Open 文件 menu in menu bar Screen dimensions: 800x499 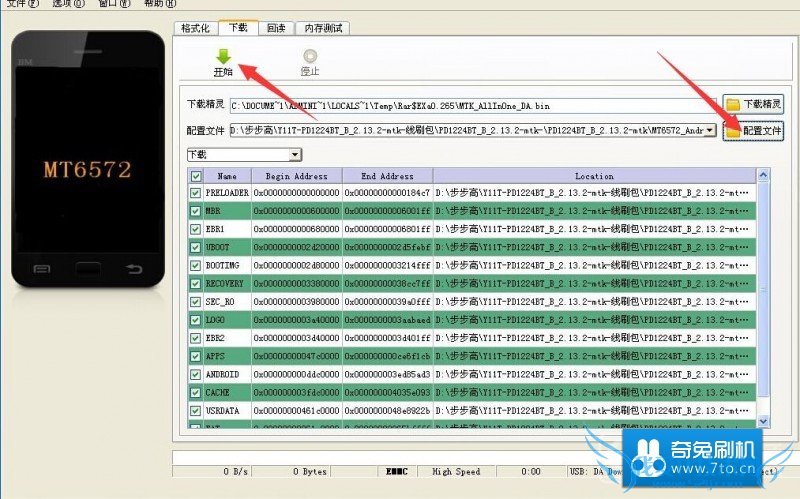(x=22, y=4)
